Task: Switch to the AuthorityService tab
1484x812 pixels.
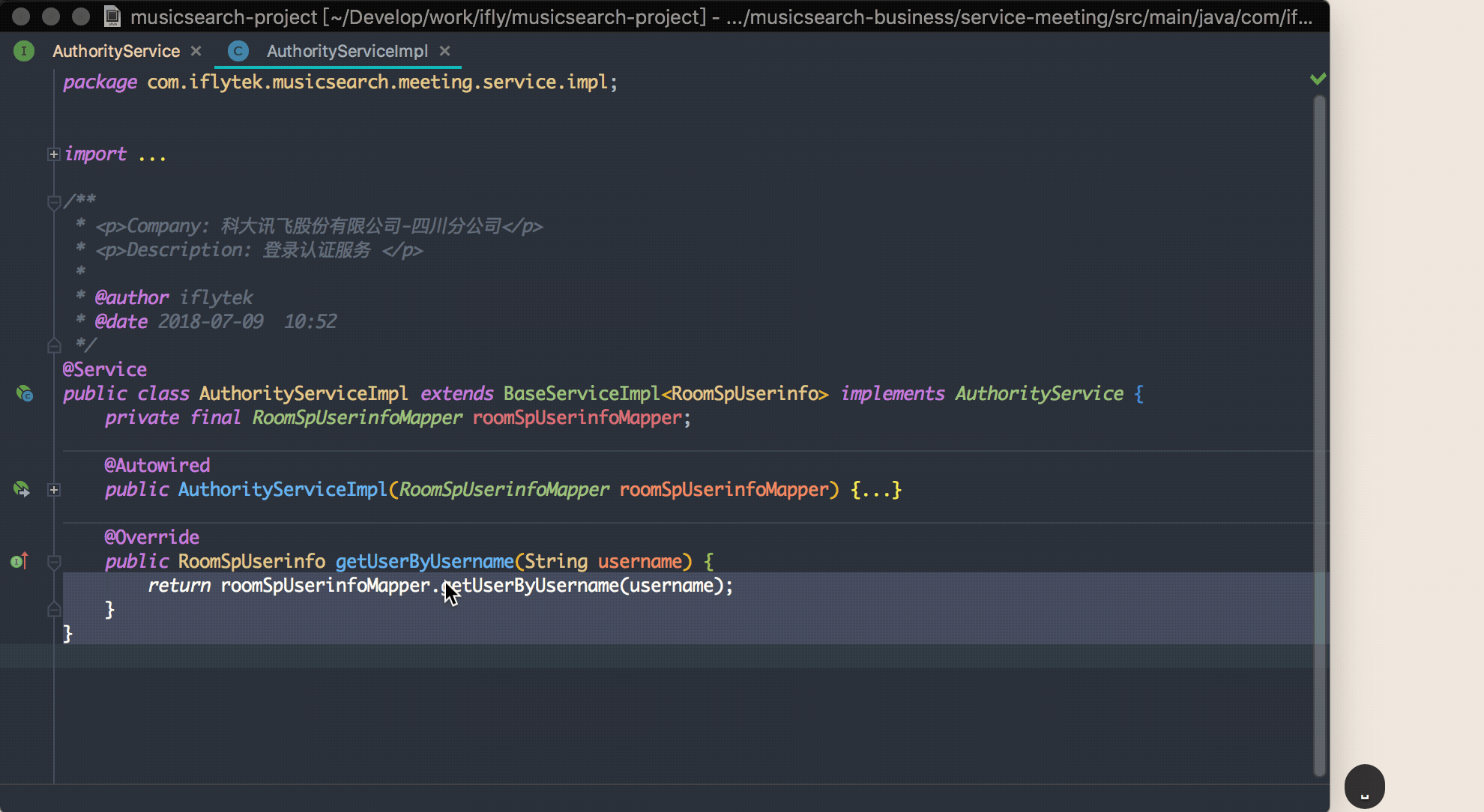Action: pyautogui.click(x=116, y=51)
